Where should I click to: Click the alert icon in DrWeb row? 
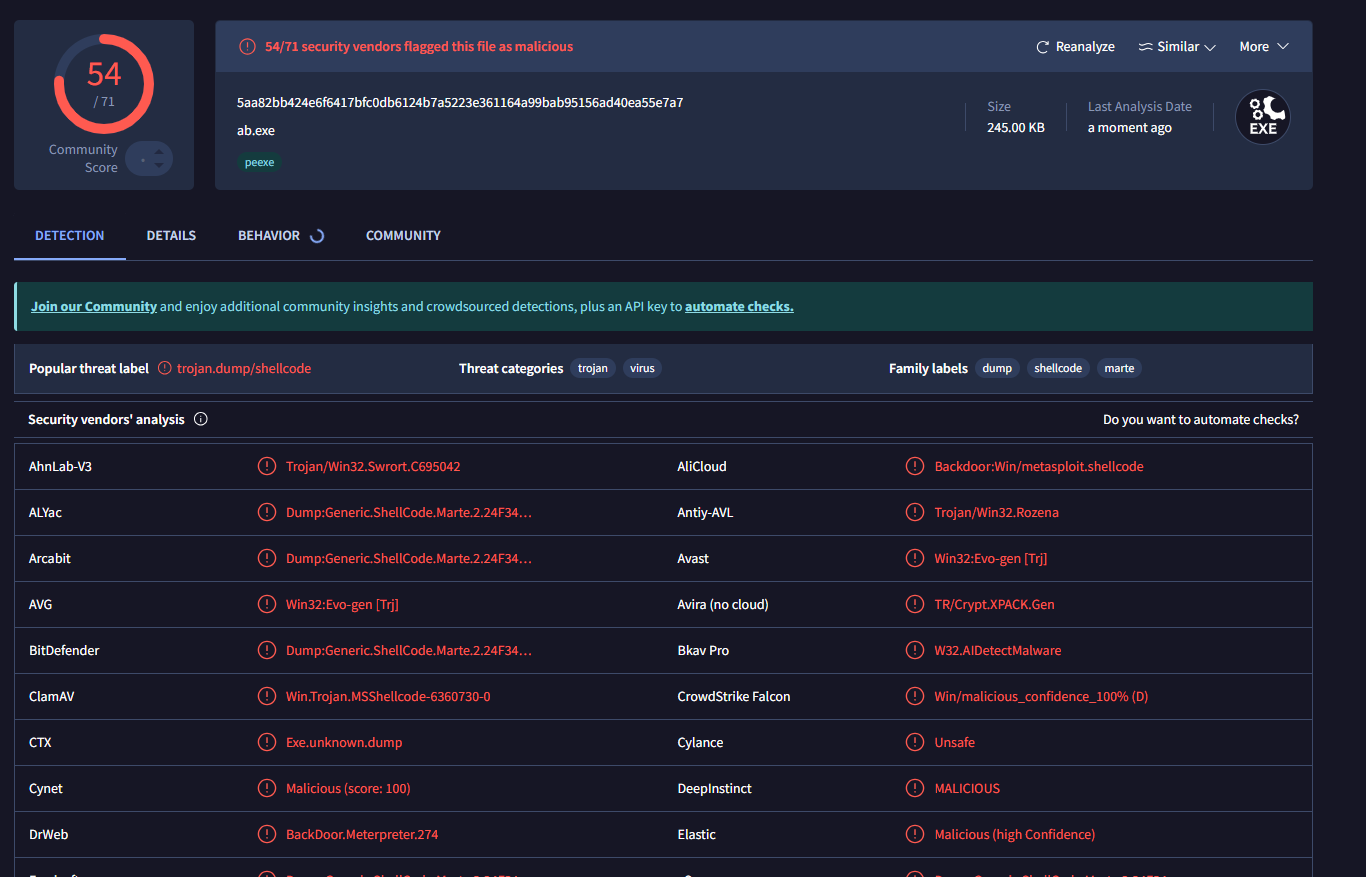(x=267, y=834)
